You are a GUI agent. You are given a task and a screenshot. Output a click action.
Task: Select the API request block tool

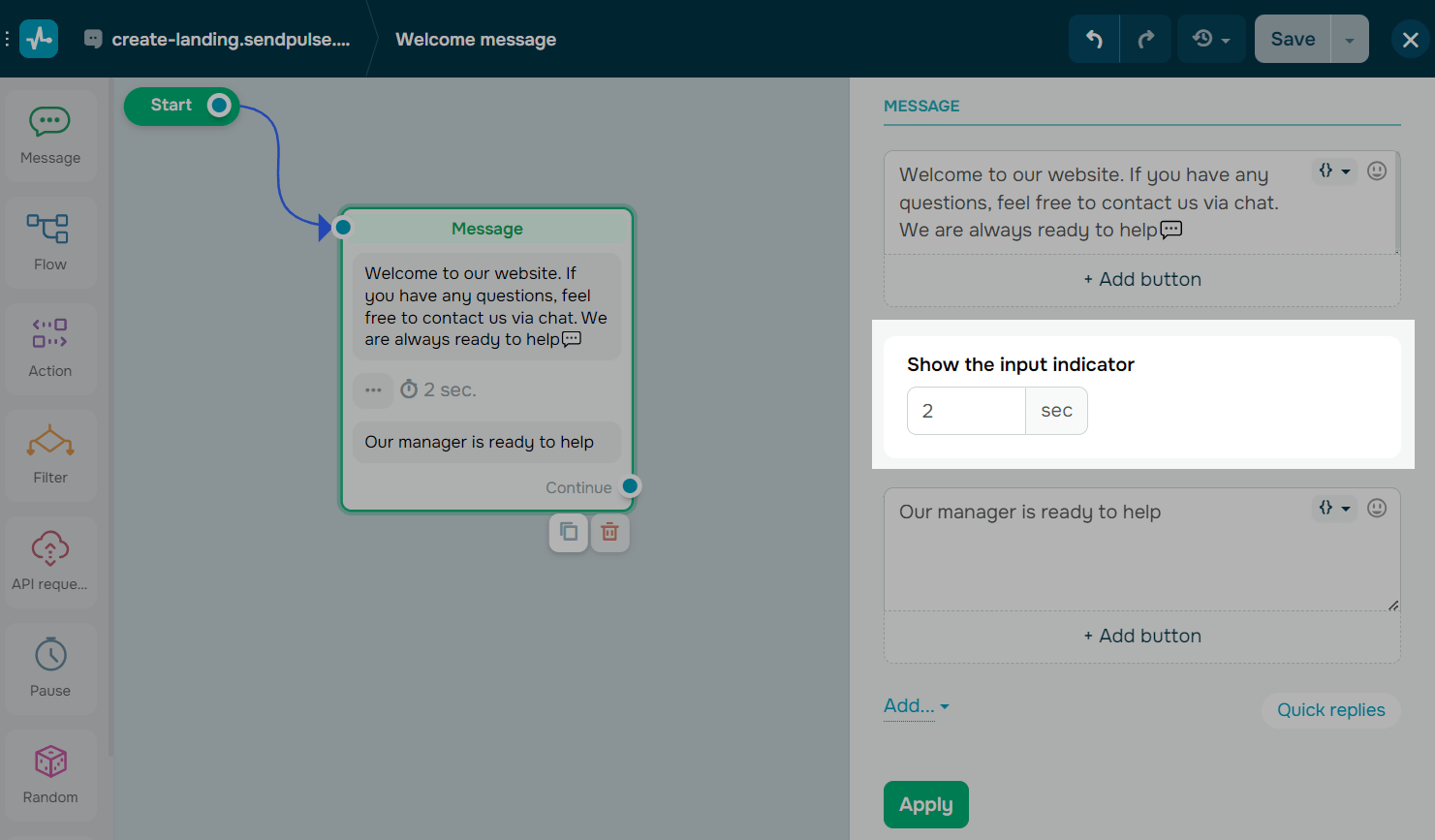[x=49, y=560]
